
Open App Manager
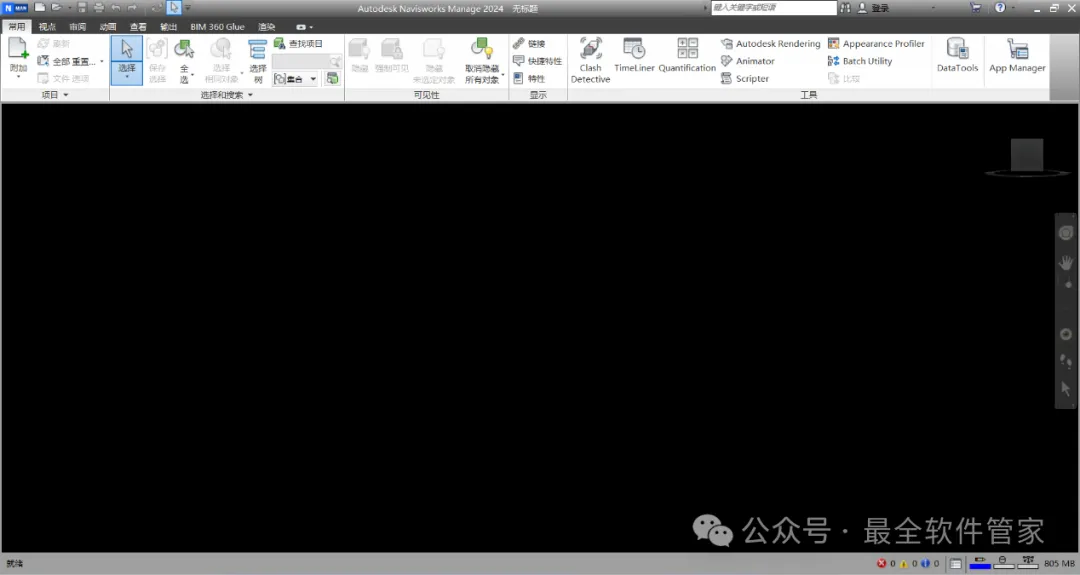1017,55
